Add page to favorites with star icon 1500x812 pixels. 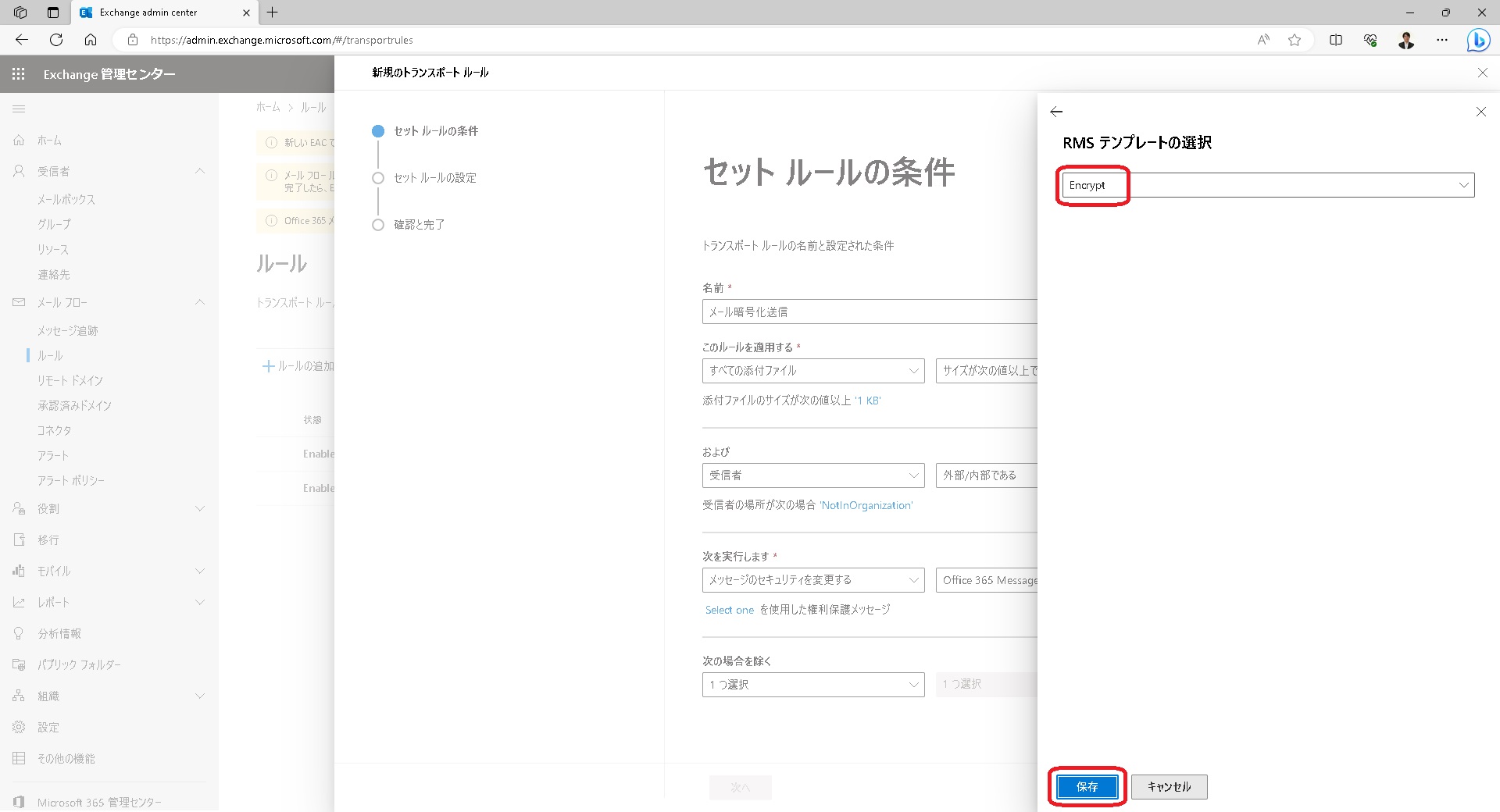click(1295, 40)
